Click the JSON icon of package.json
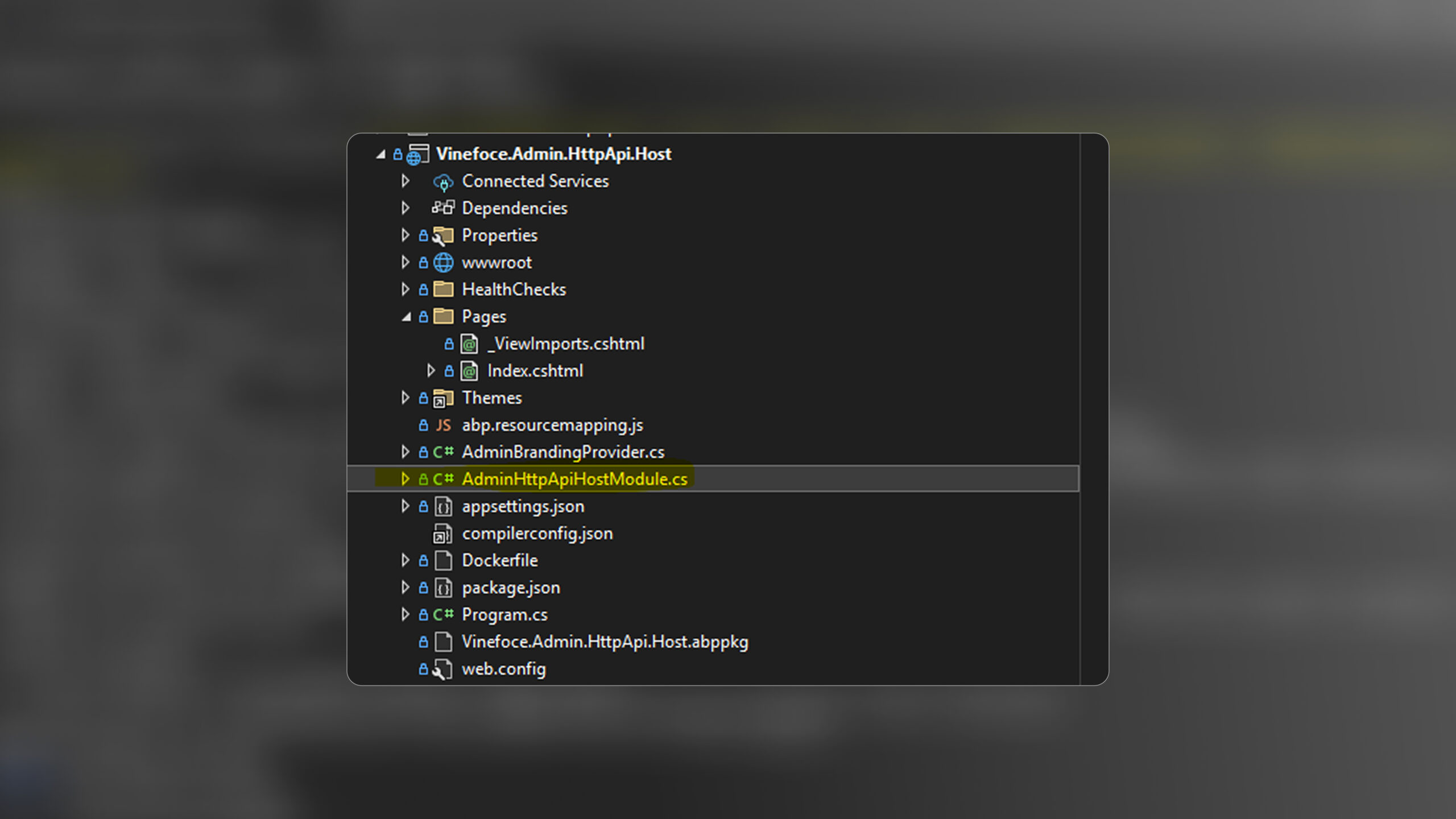Image resolution: width=1456 pixels, height=819 pixels. coord(444,588)
